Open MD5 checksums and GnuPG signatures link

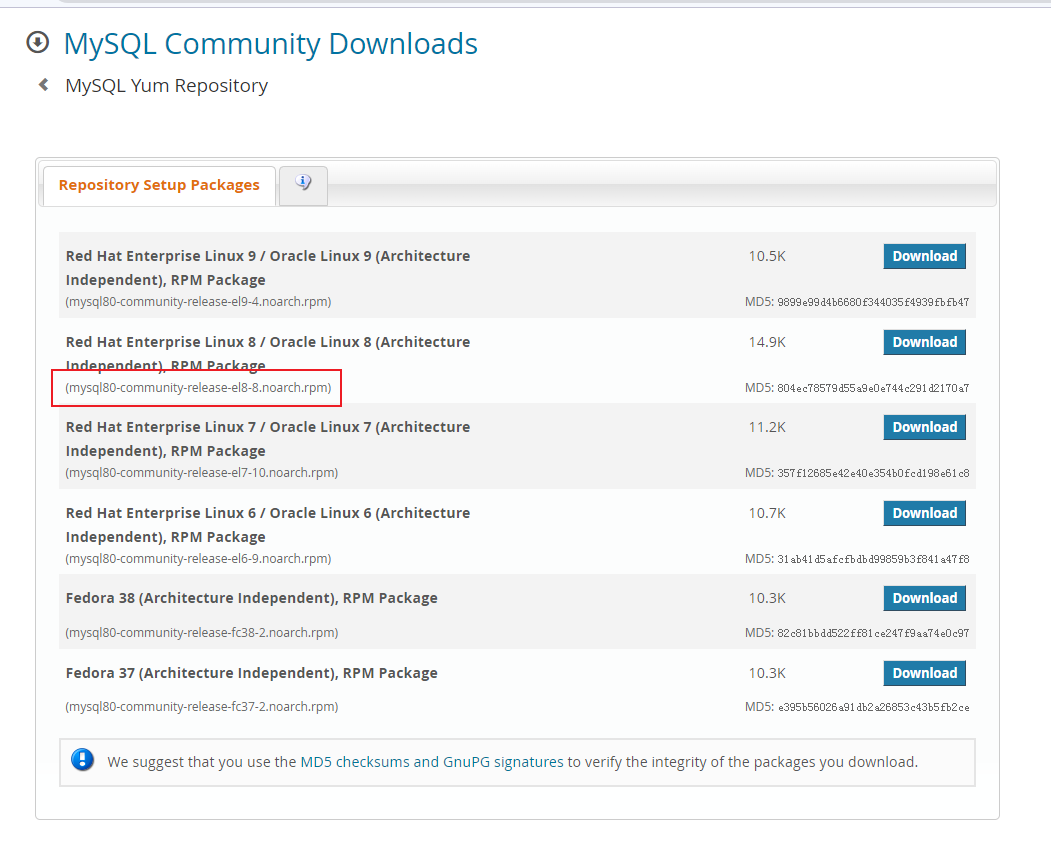pyautogui.click(x=432, y=762)
